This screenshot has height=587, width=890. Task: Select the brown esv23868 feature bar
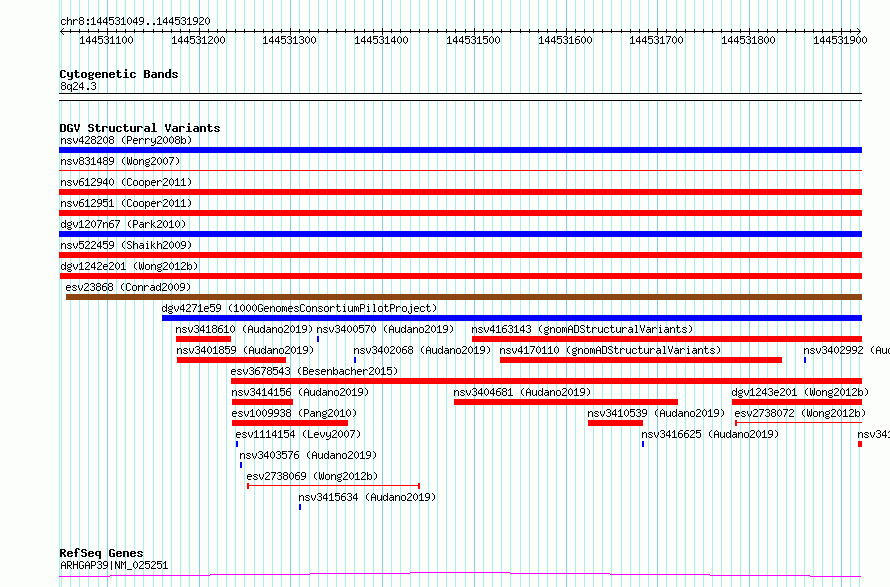464,297
